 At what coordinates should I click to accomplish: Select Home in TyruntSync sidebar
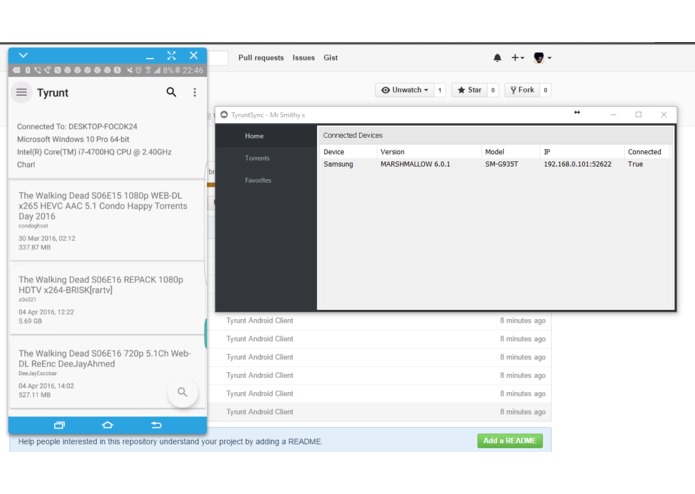pos(266,136)
